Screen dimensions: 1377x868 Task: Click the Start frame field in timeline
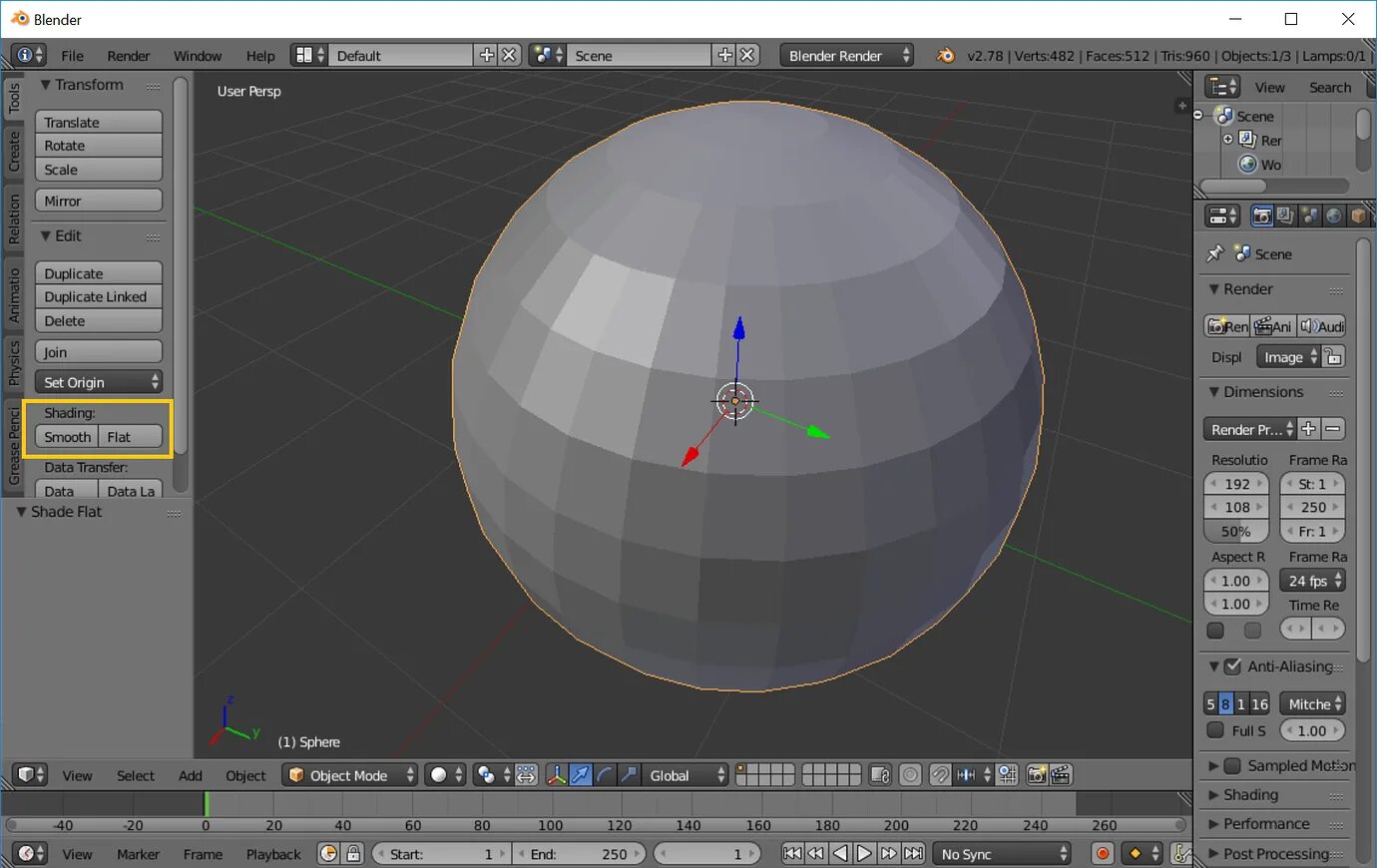point(440,854)
